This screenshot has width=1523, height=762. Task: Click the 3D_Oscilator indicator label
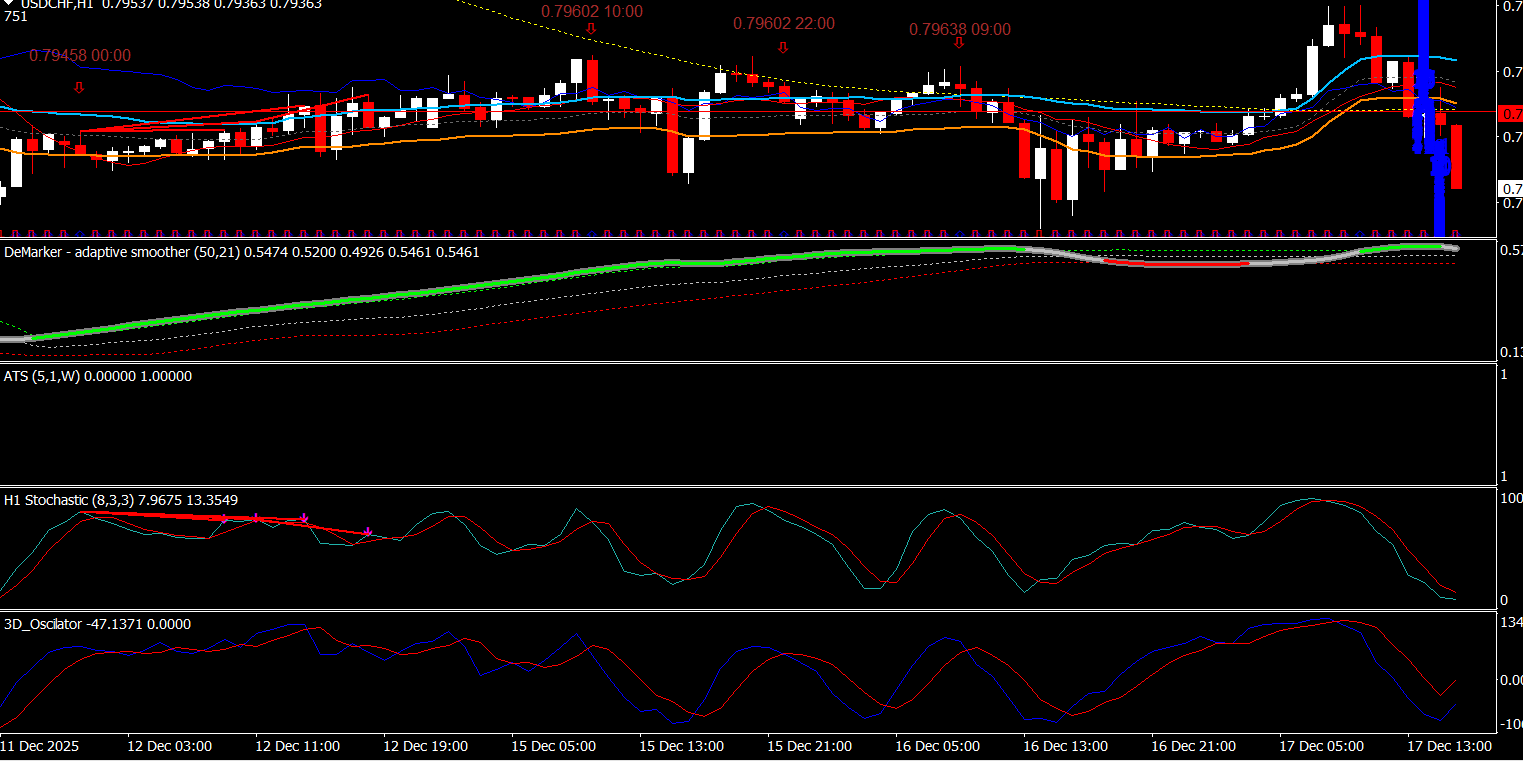coord(96,625)
